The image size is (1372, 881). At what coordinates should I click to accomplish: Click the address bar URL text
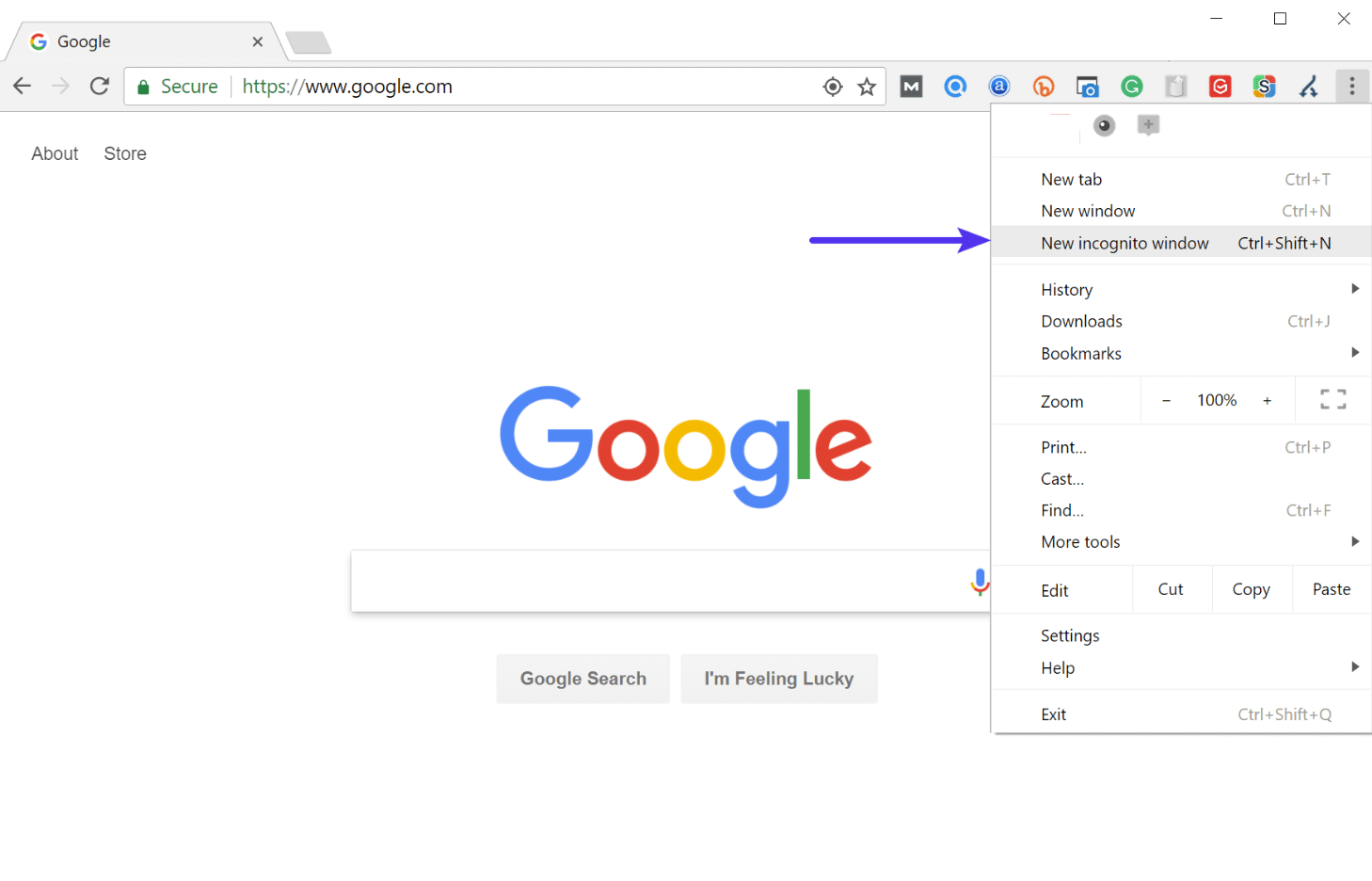pos(347,87)
